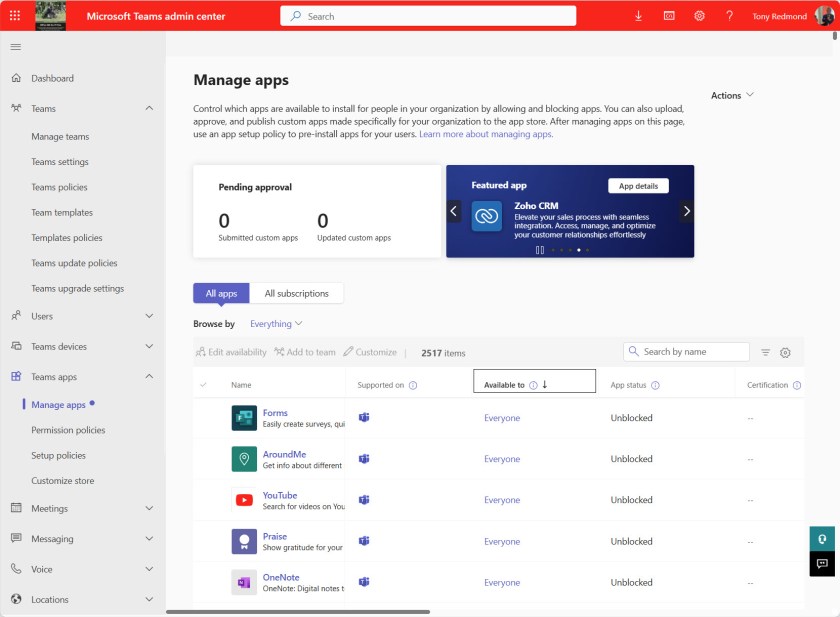Viewport: 840px width, 617px height.
Task: Expand the Voice navigation section
Action: [149, 569]
